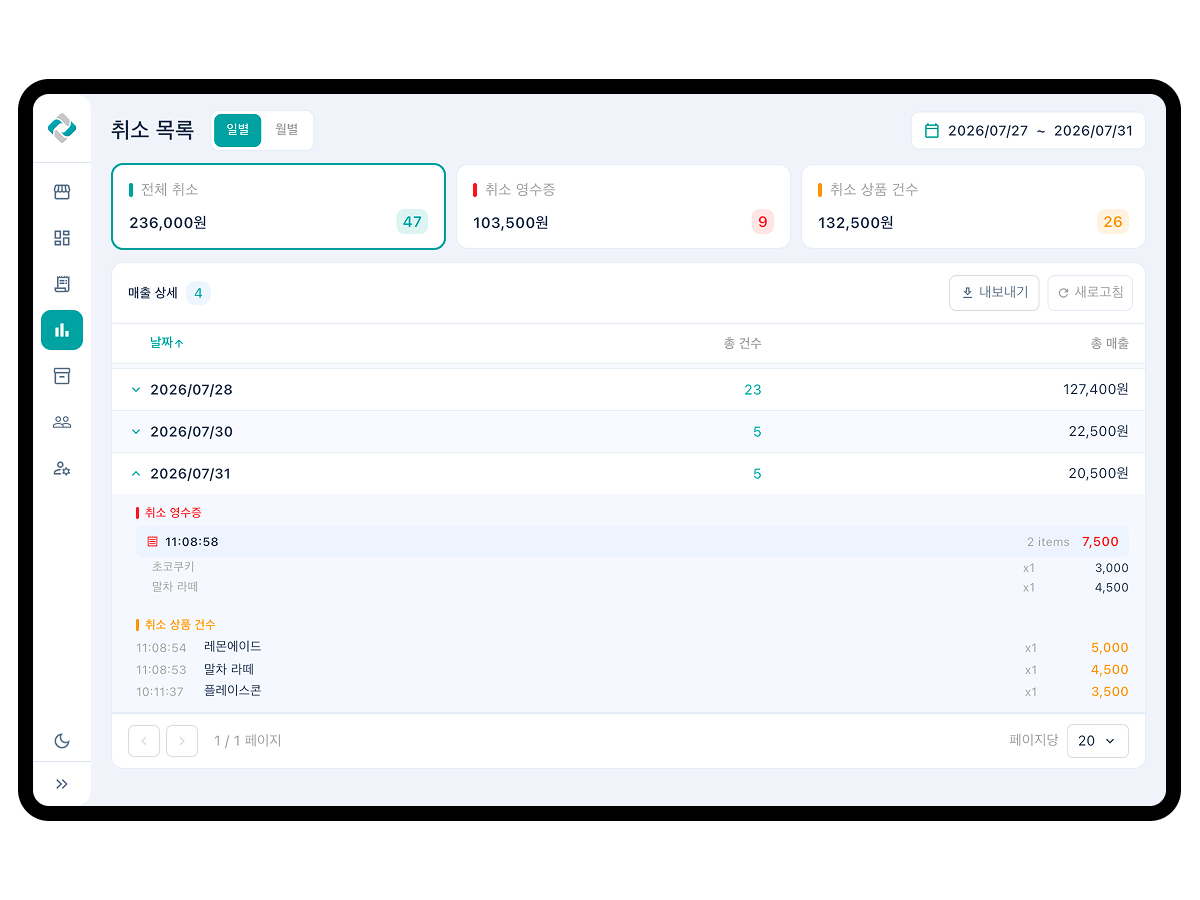This screenshot has height=900, width=1200.
Task: Open the receipt icon in the sidebar
Action: click(62, 284)
